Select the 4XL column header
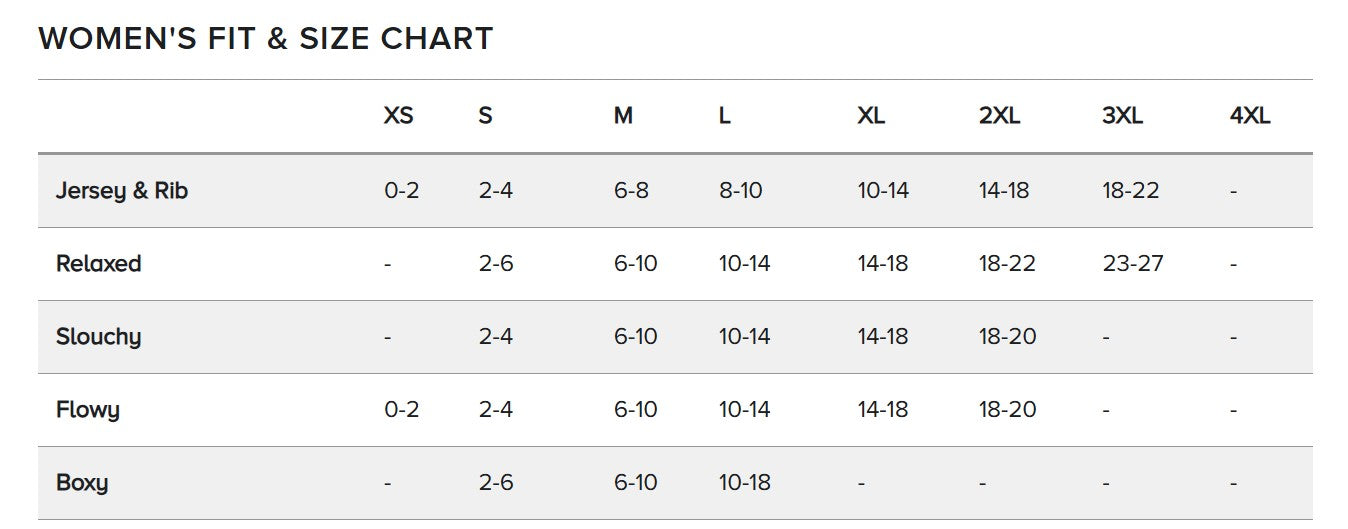The width and height of the screenshot is (1348, 529). coord(1249,116)
